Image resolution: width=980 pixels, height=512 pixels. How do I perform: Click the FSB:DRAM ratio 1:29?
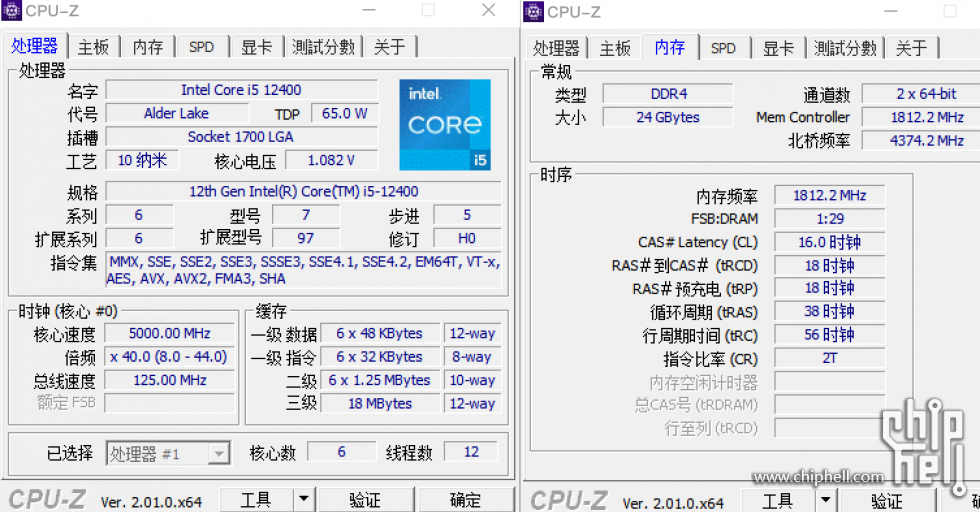[829, 219]
